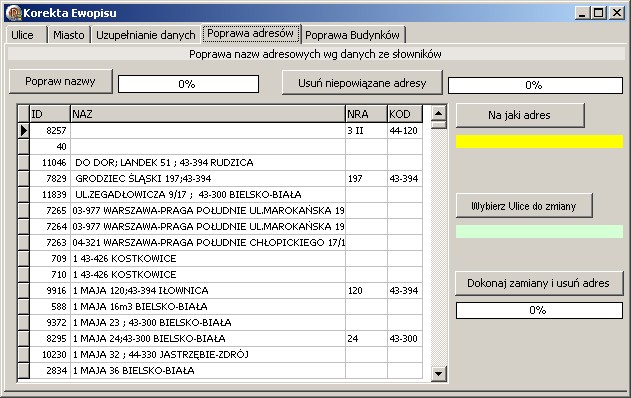Click the NAZ column header
Screen dimensions: 631x398
pos(208,114)
